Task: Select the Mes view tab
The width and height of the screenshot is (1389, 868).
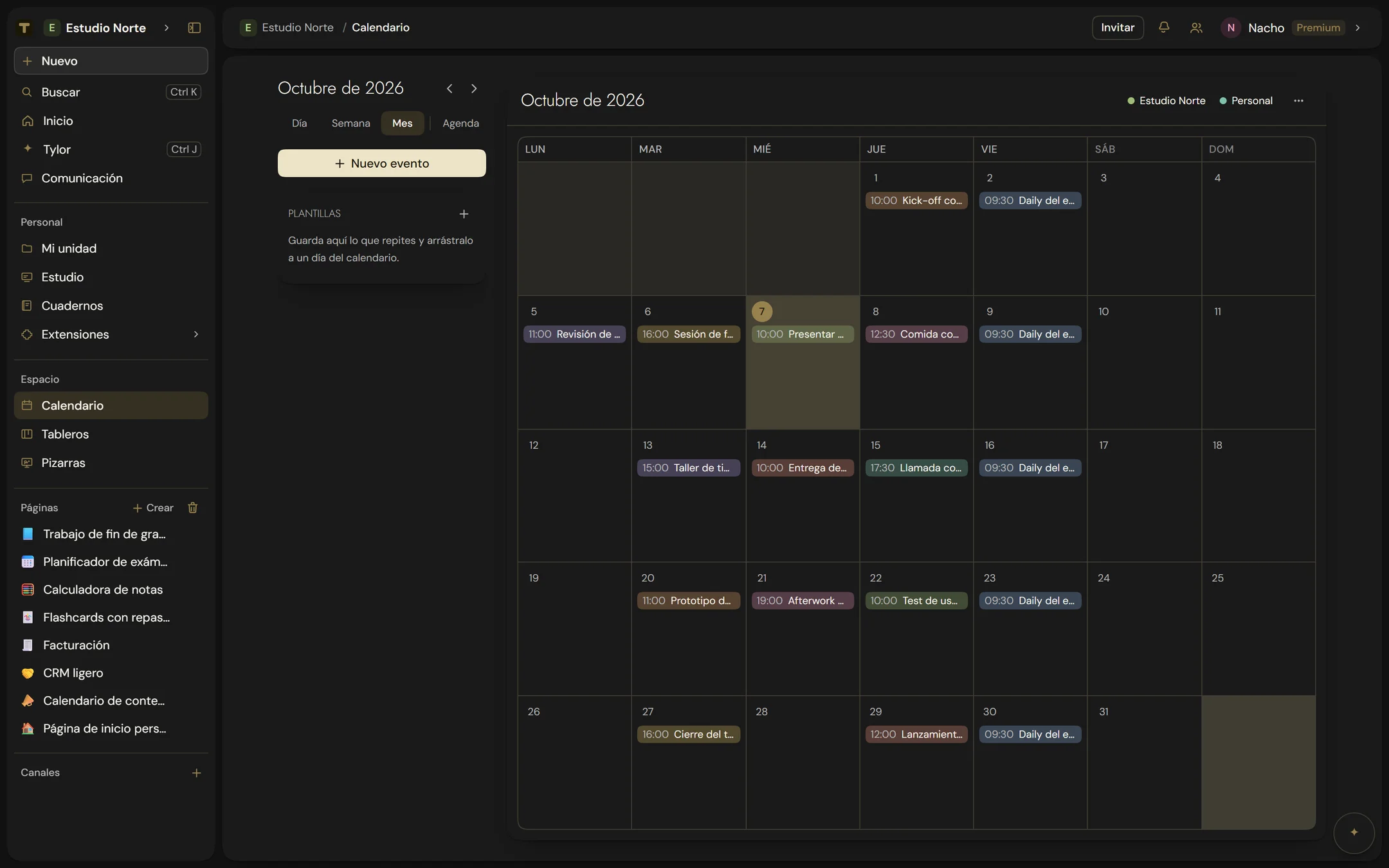Action: coord(403,123)
